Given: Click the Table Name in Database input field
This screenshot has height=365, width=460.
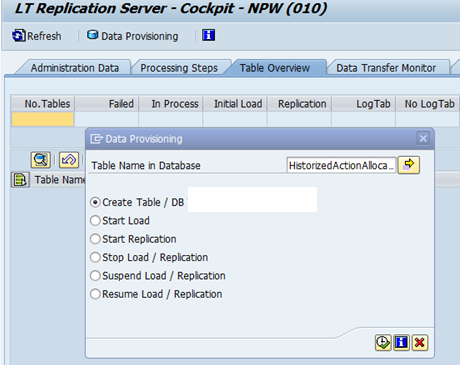Looking at the screenshot, I should (341, 165).
